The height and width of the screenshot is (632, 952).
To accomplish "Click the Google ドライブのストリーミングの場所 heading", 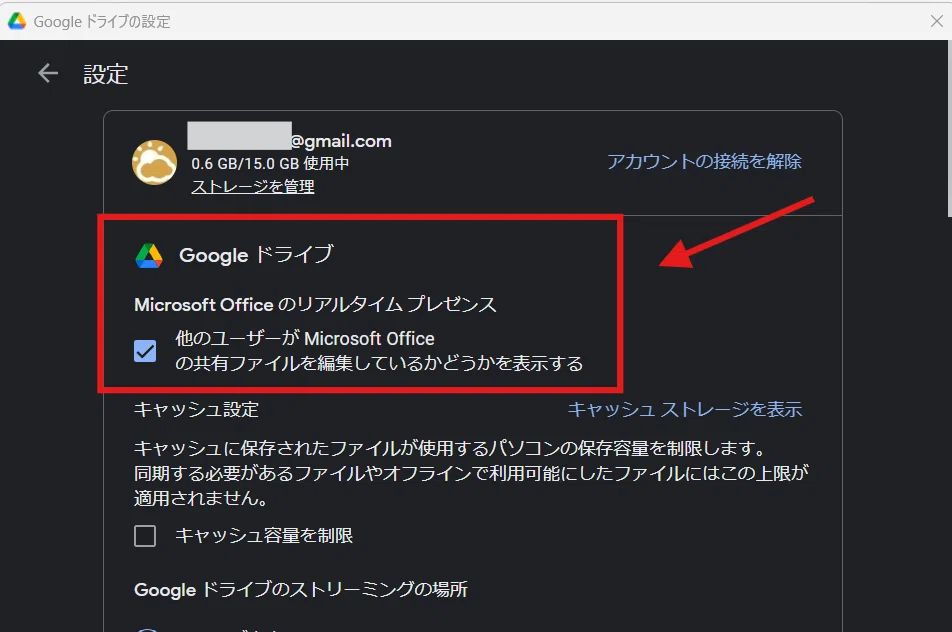I will [x=301, y=590].
